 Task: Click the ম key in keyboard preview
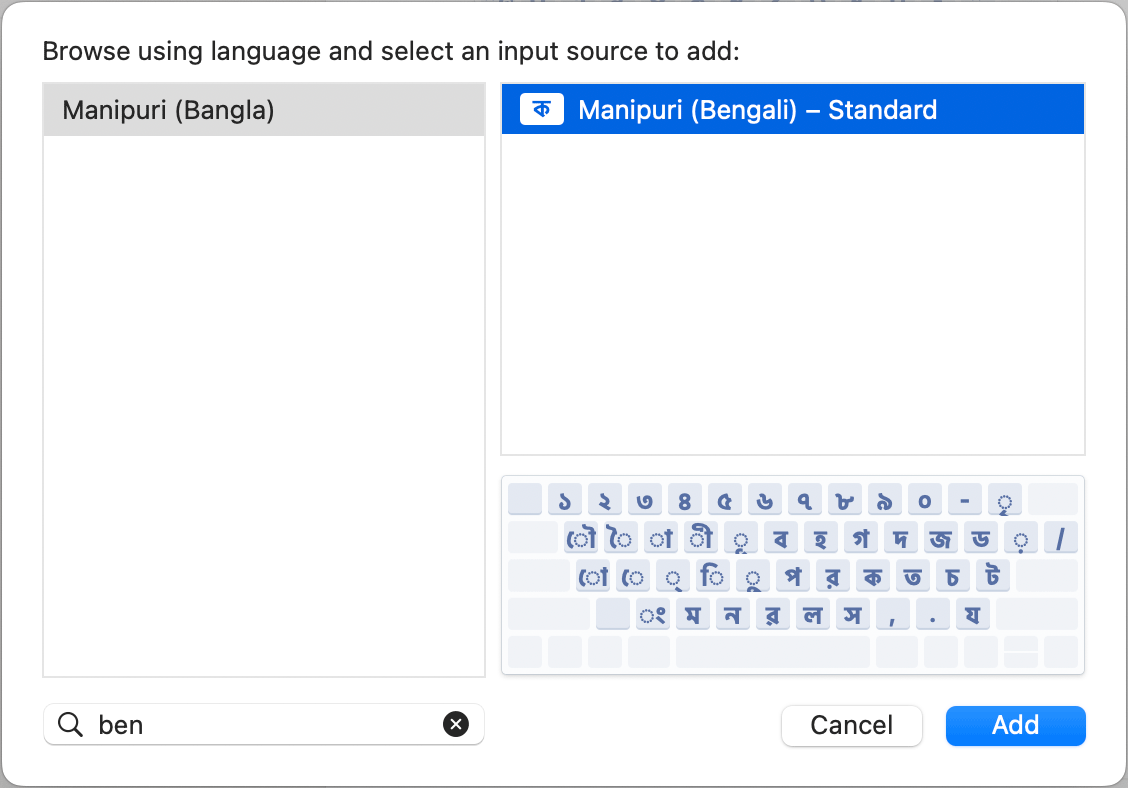tap(693, 614)
